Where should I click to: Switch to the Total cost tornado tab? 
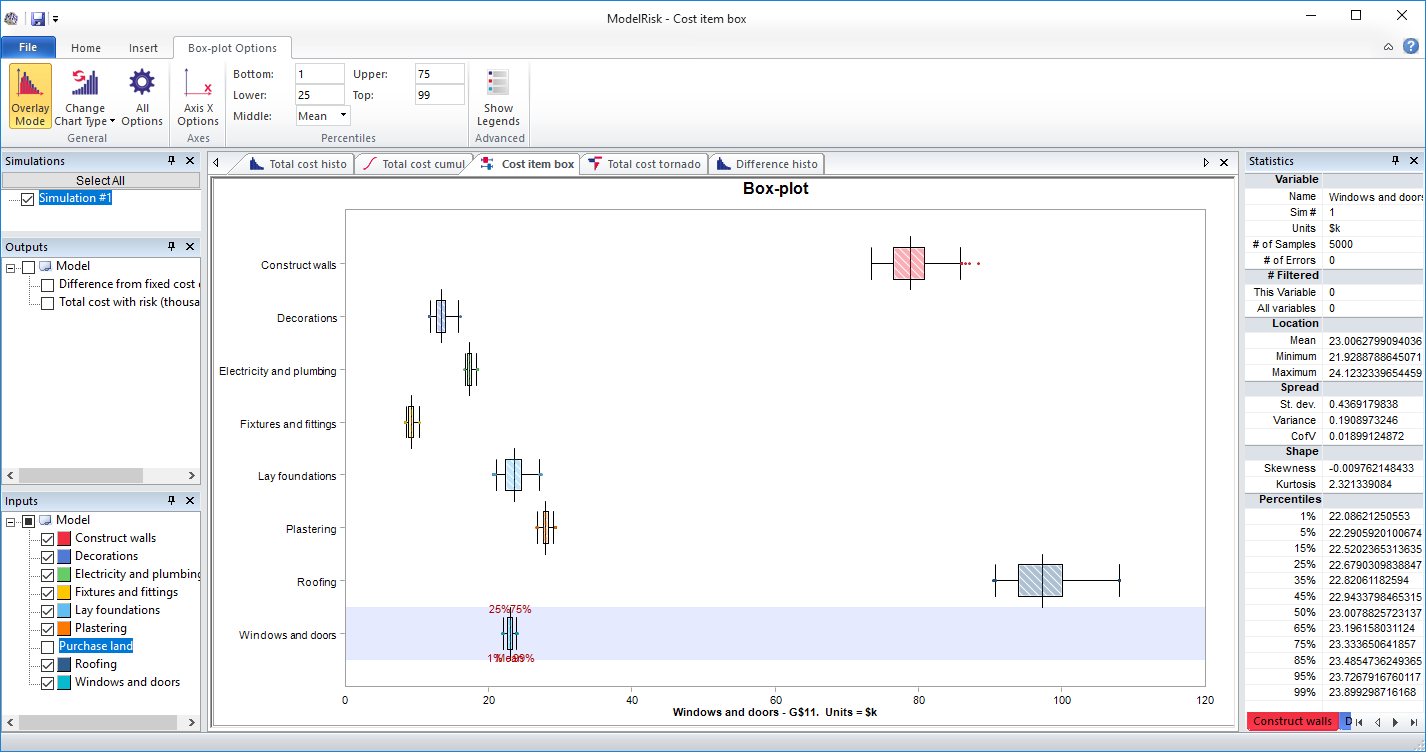tap(643, 163)
